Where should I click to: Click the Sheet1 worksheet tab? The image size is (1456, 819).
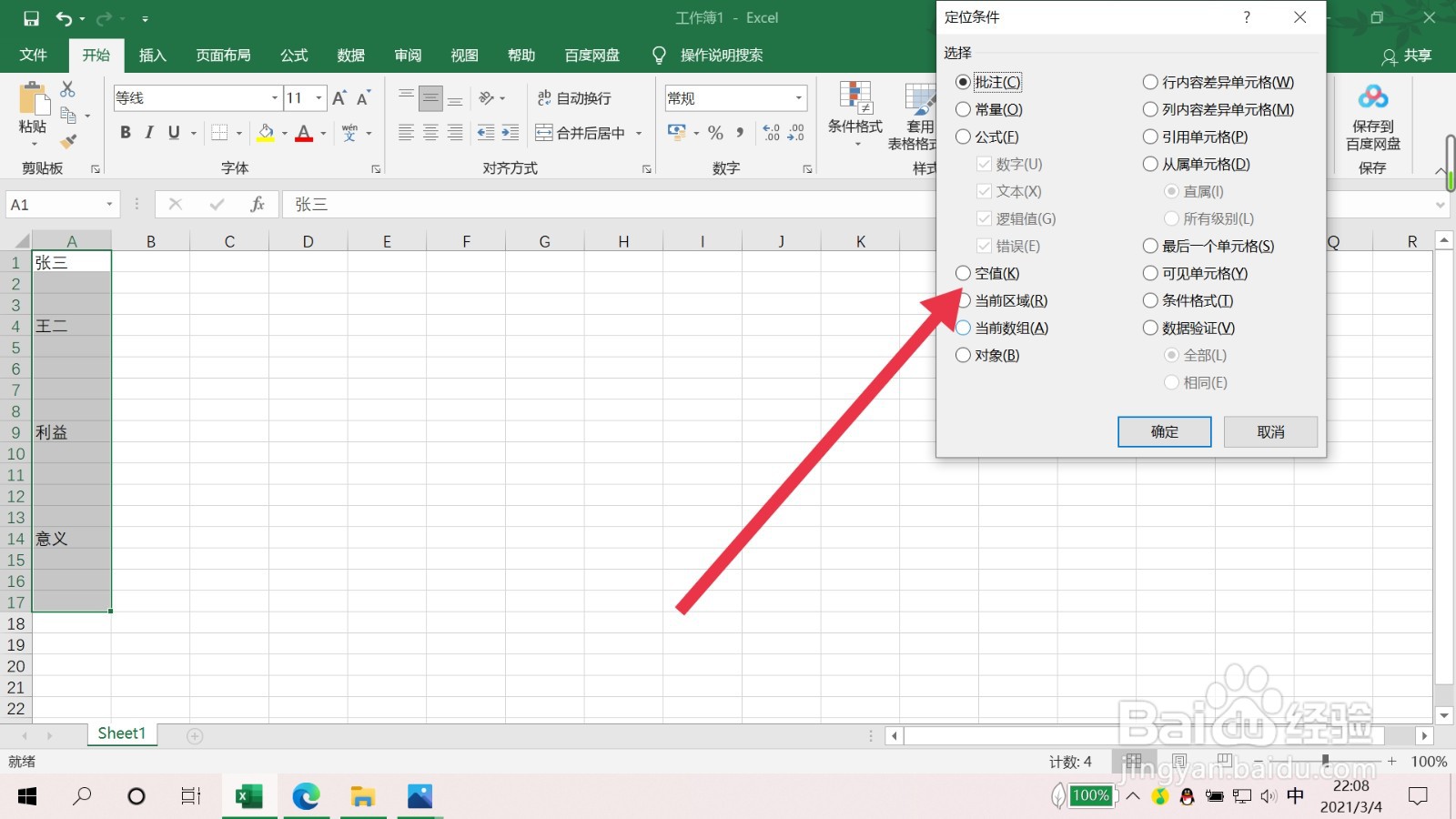(x=122, y=733)
